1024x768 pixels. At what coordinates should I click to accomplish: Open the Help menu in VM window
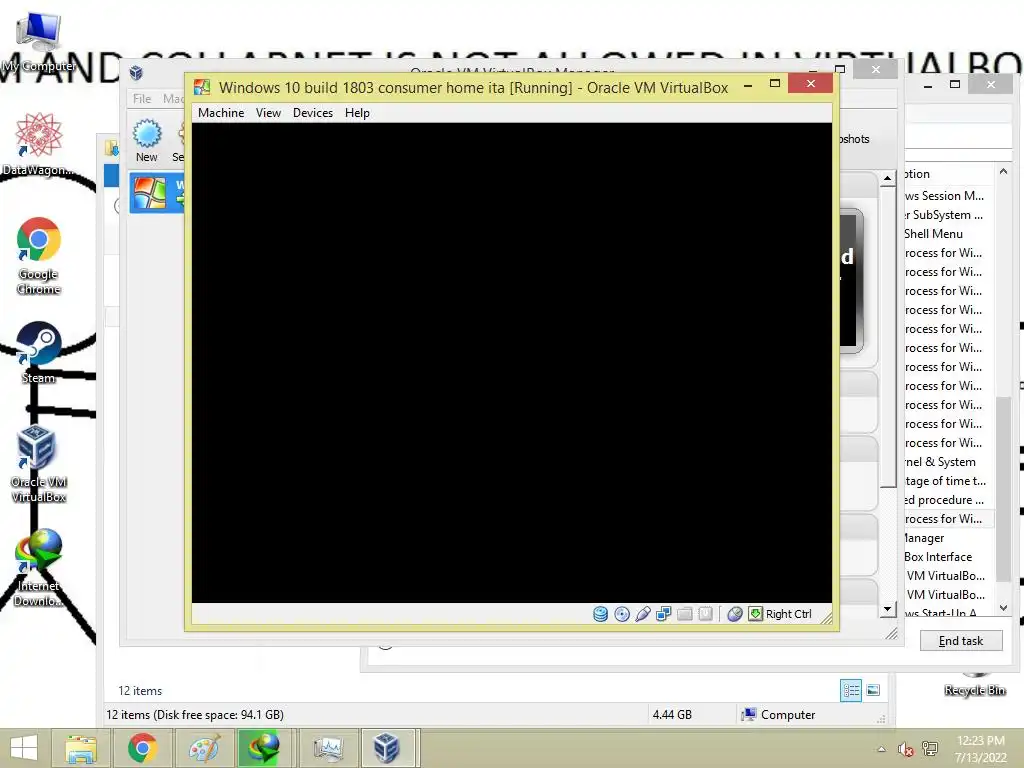pyautogui.click(x=357, y=113)
